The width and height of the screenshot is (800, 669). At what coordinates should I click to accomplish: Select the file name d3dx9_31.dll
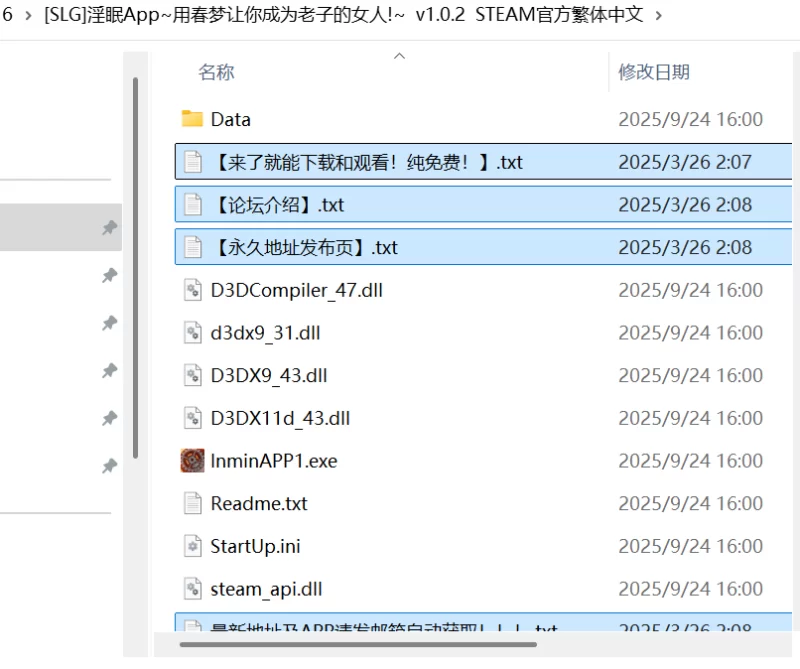tap(265, 333)
